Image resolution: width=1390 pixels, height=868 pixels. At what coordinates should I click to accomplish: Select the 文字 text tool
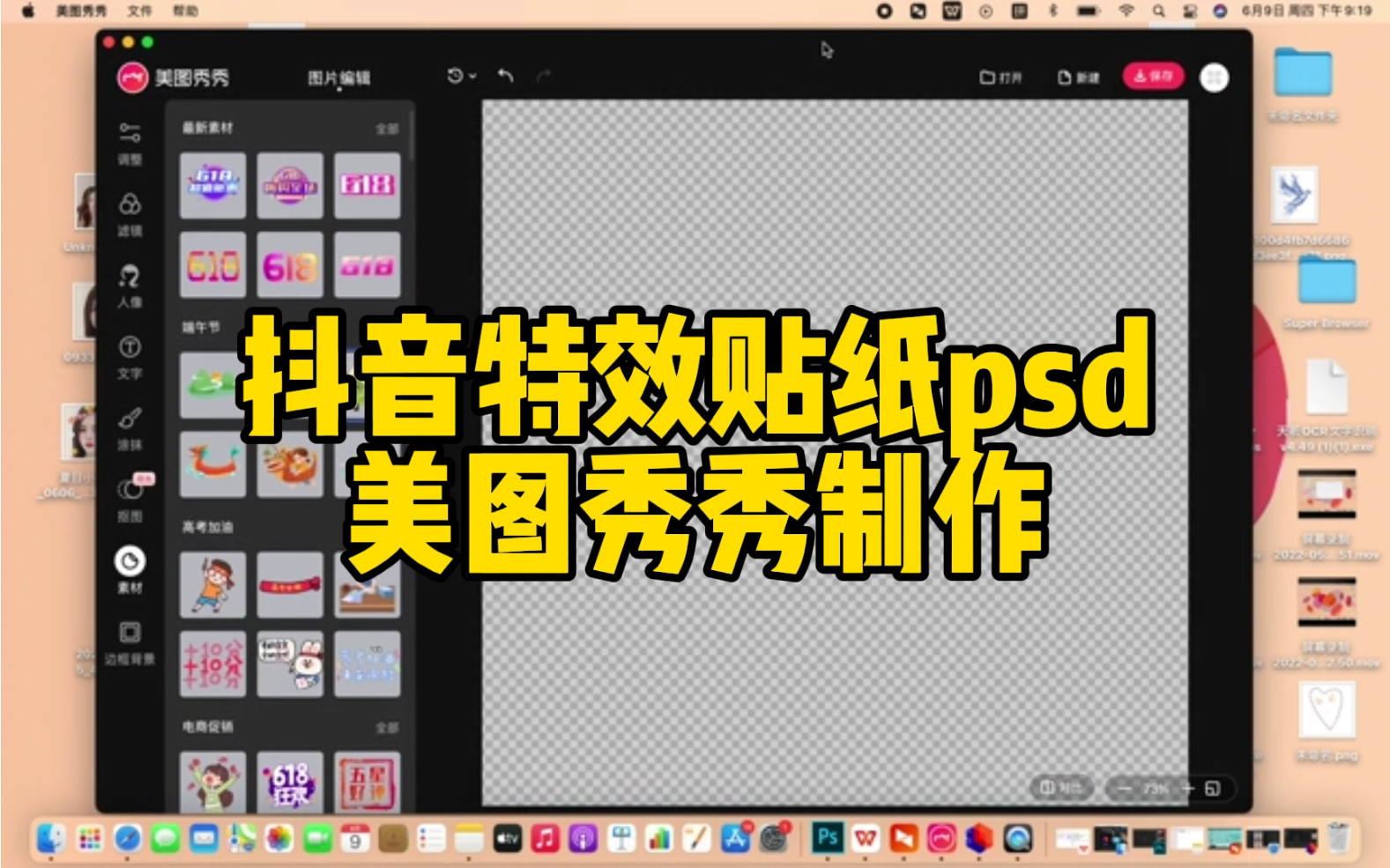[x=130, y=357]
